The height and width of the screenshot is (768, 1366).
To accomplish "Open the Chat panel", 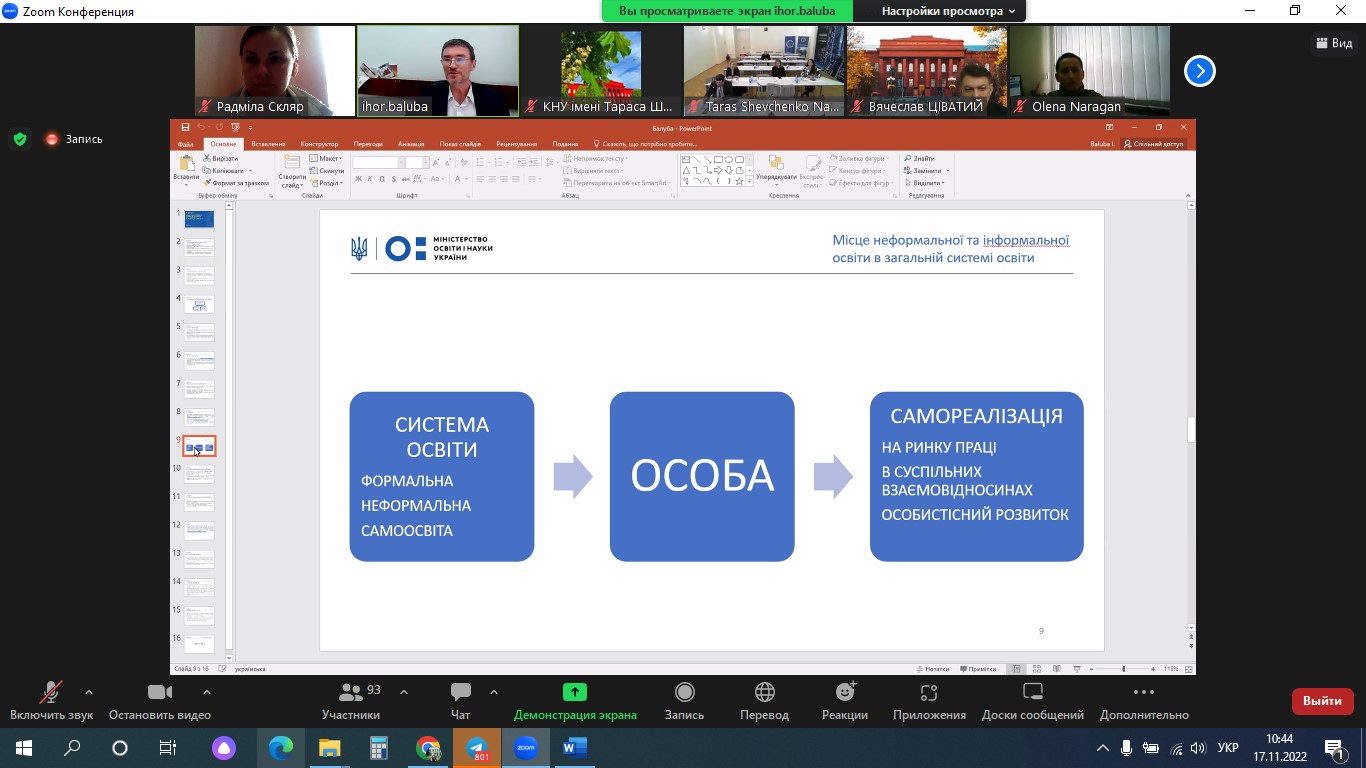I will point(460,700).
